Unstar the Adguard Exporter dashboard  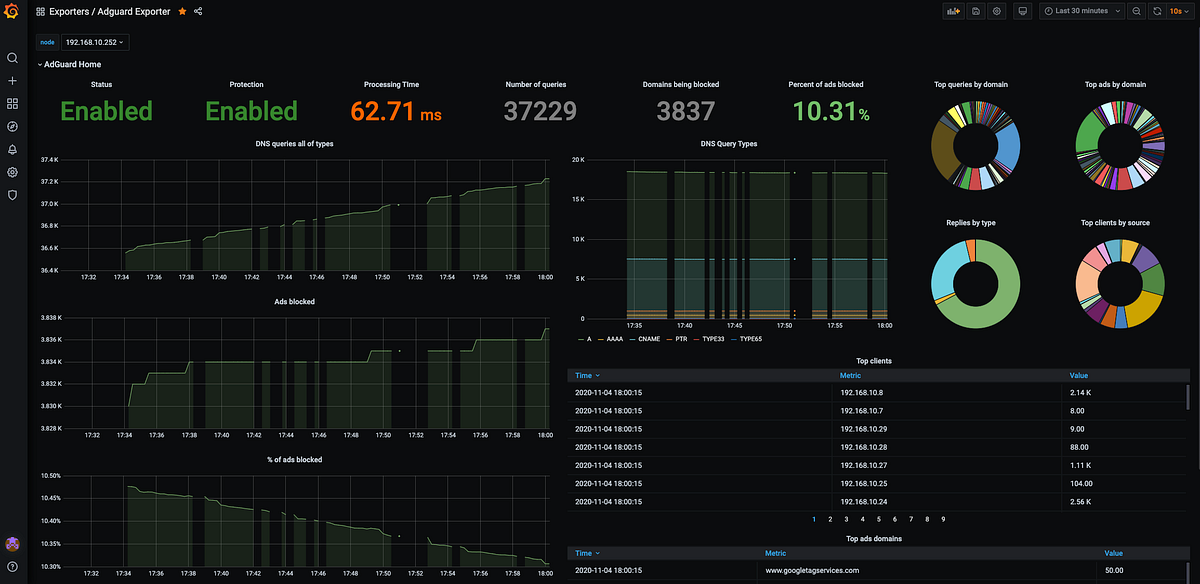[180, 13]
